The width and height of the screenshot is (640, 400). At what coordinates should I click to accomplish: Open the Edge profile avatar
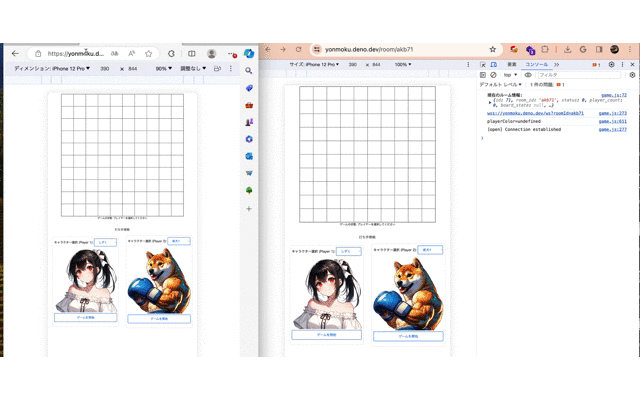click(211, 53)
